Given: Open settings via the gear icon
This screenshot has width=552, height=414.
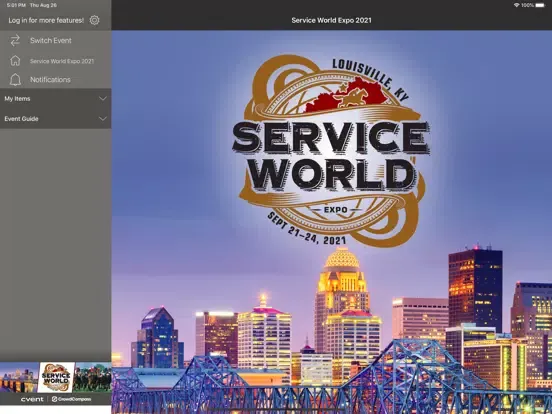Looking at the screenshot, I should click(x=94, y=20).
